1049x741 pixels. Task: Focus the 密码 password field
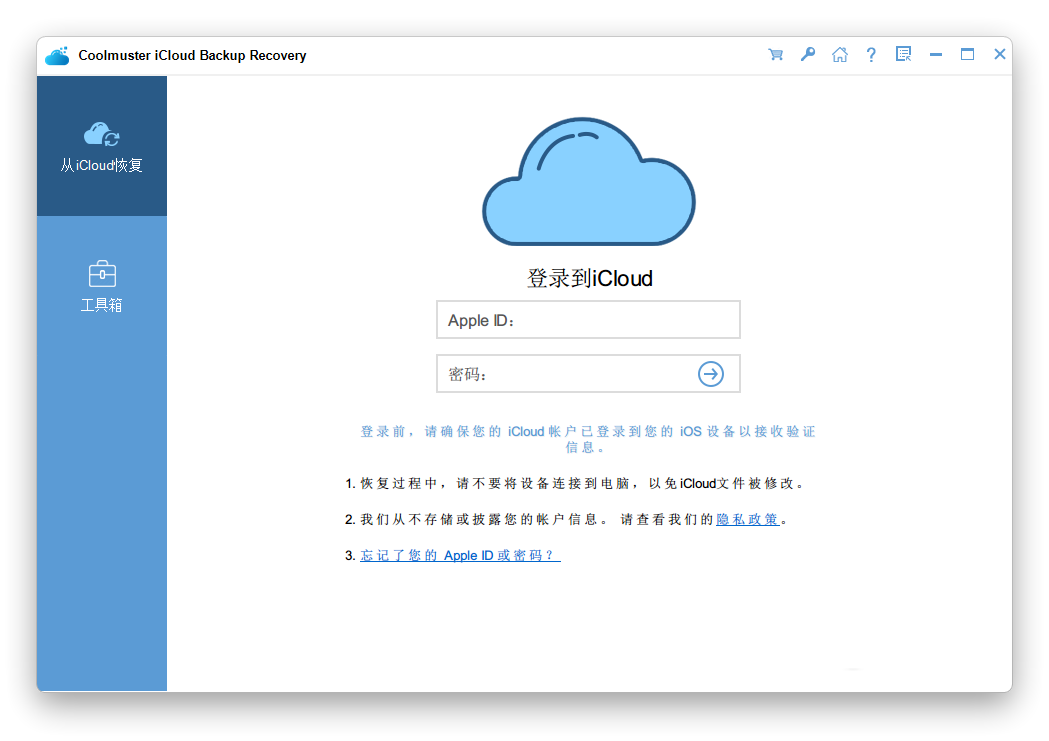click(x=588, y=374)
